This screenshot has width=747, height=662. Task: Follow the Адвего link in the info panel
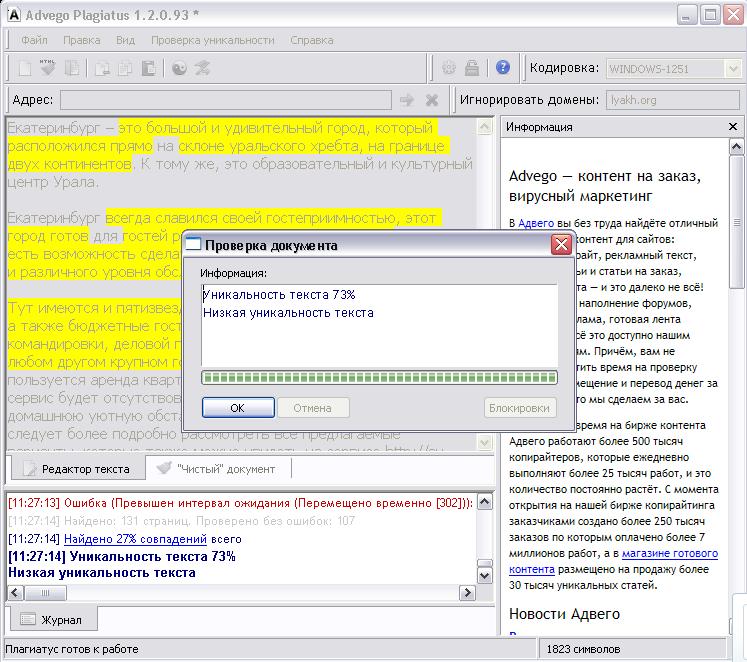coord(535,223)
